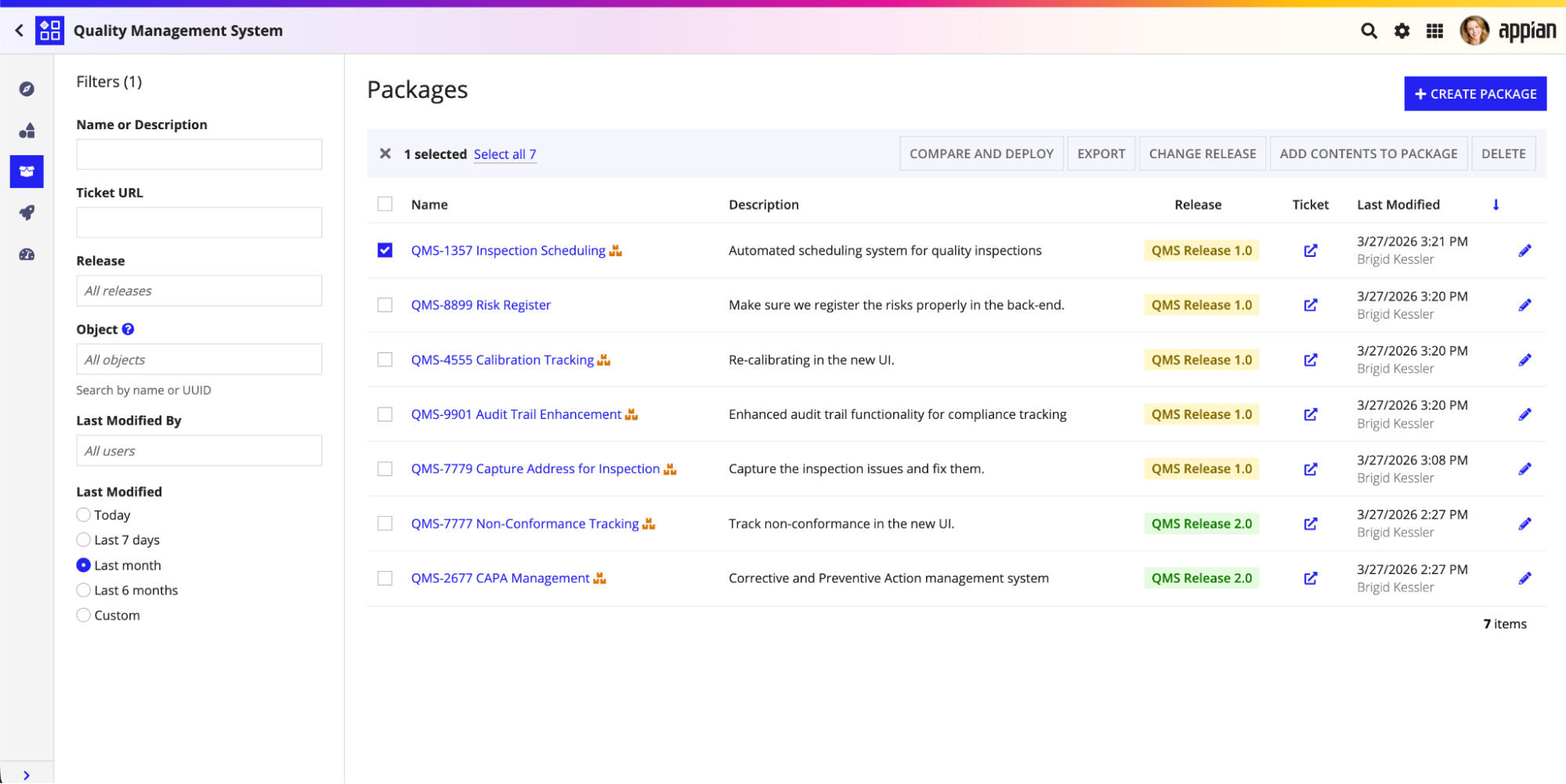Uncheck QMS-1357 Inspection Scheduling checkbox
The width and height of the screenshot is (1566, 784).
[385, 250]
